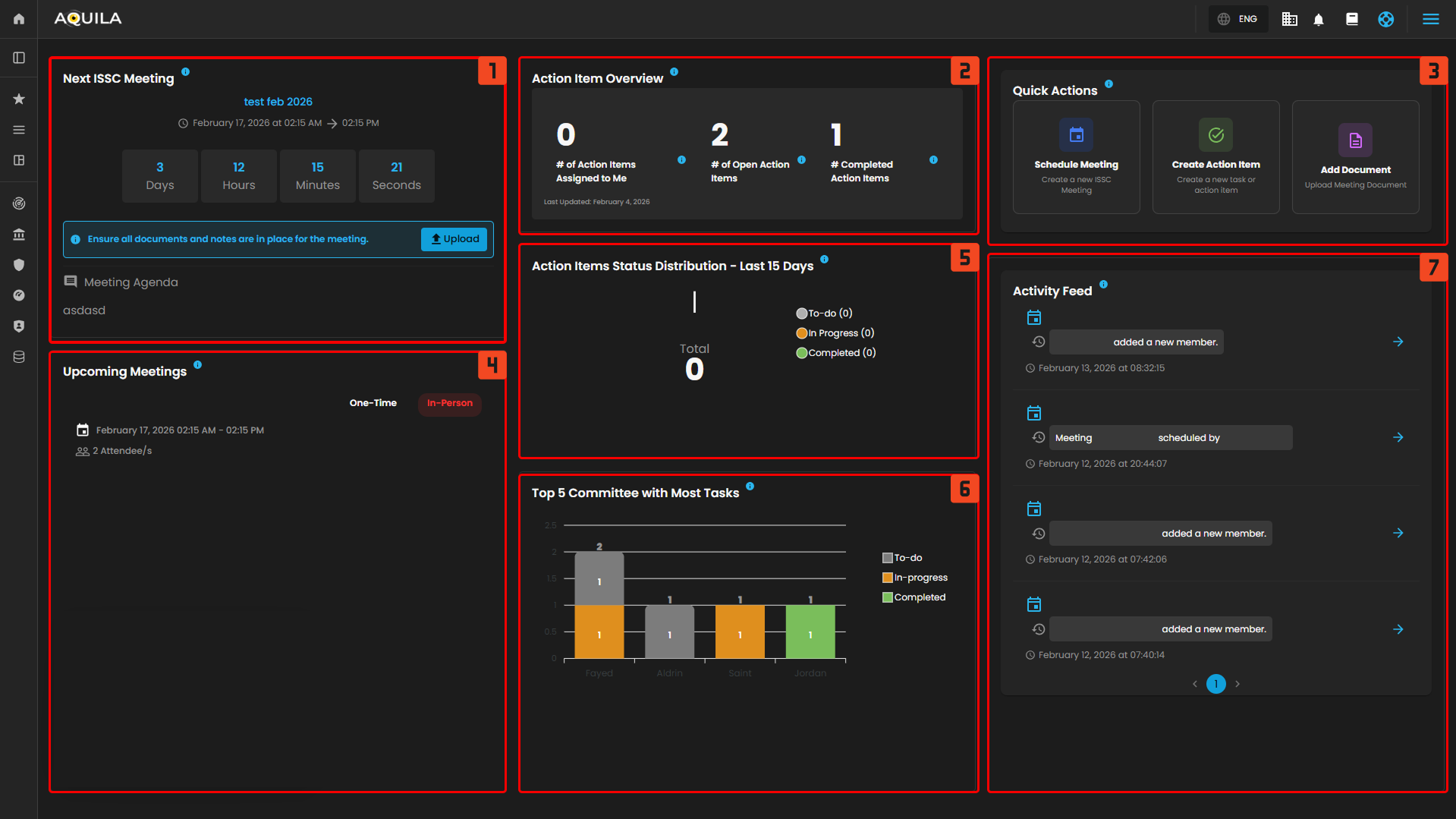Click the database icon in sidebar
Viewport: 1456px width, 819px height.
coord(19,357)
